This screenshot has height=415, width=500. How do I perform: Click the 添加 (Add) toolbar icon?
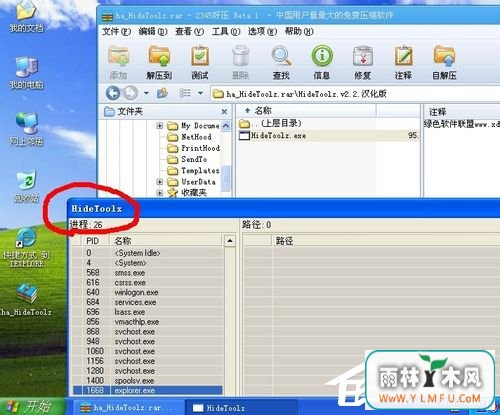tap(118, 63)
